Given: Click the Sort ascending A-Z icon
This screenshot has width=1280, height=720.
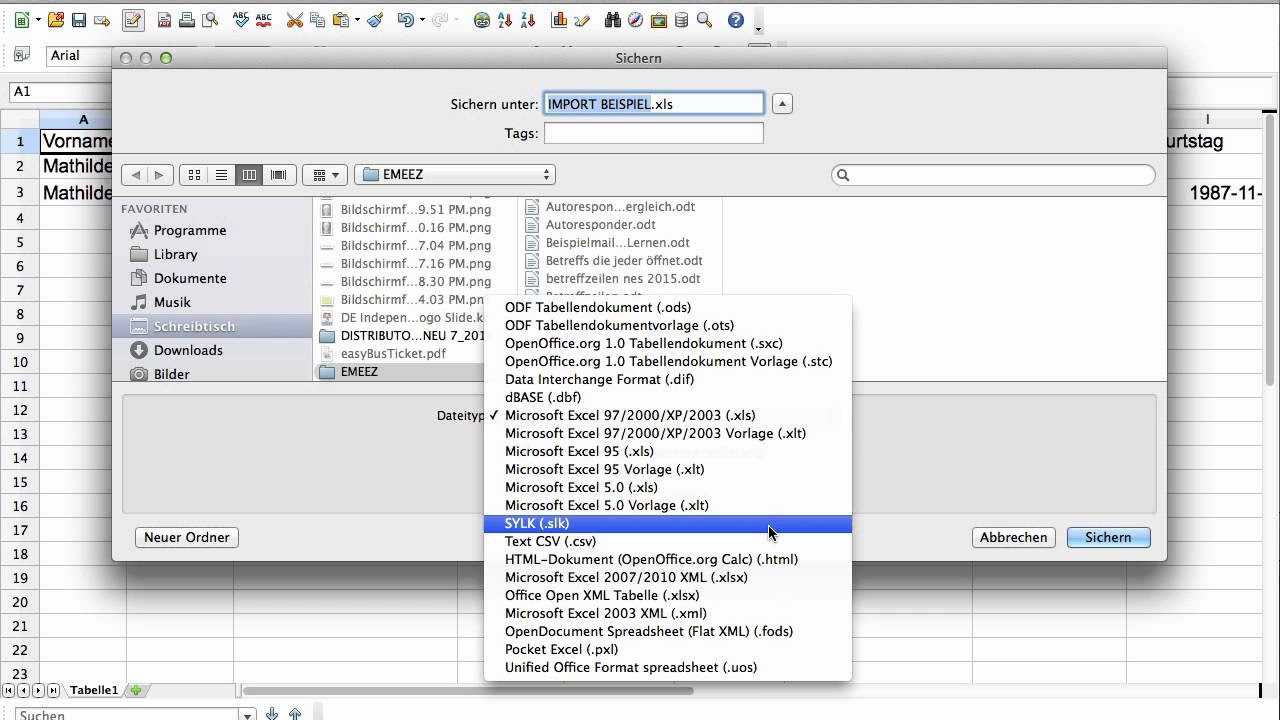Looking at the screenshot, I should click(505, 19).
